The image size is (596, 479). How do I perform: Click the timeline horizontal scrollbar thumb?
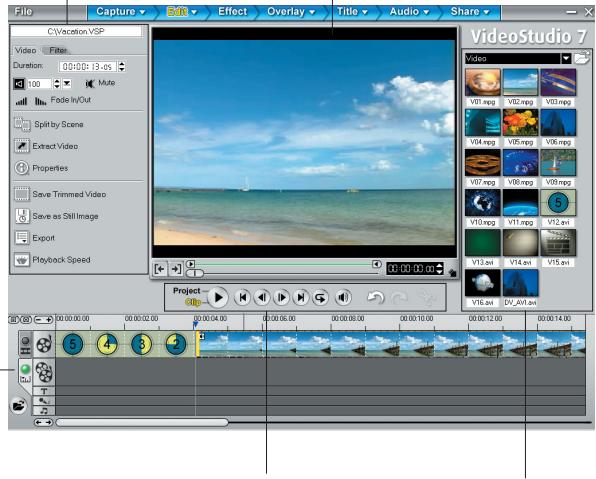(142, 422)
